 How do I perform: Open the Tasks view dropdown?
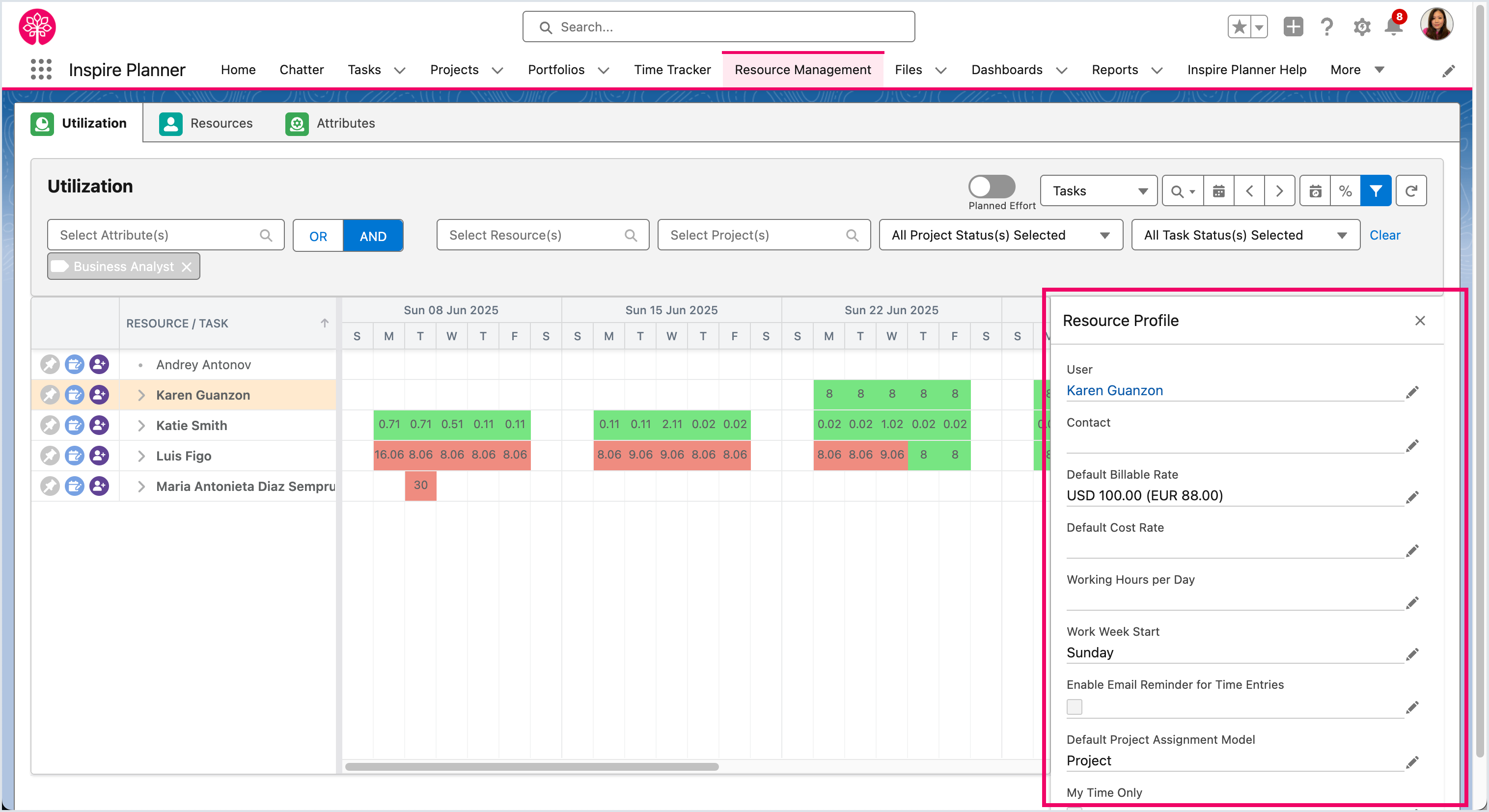(1098, 190)
